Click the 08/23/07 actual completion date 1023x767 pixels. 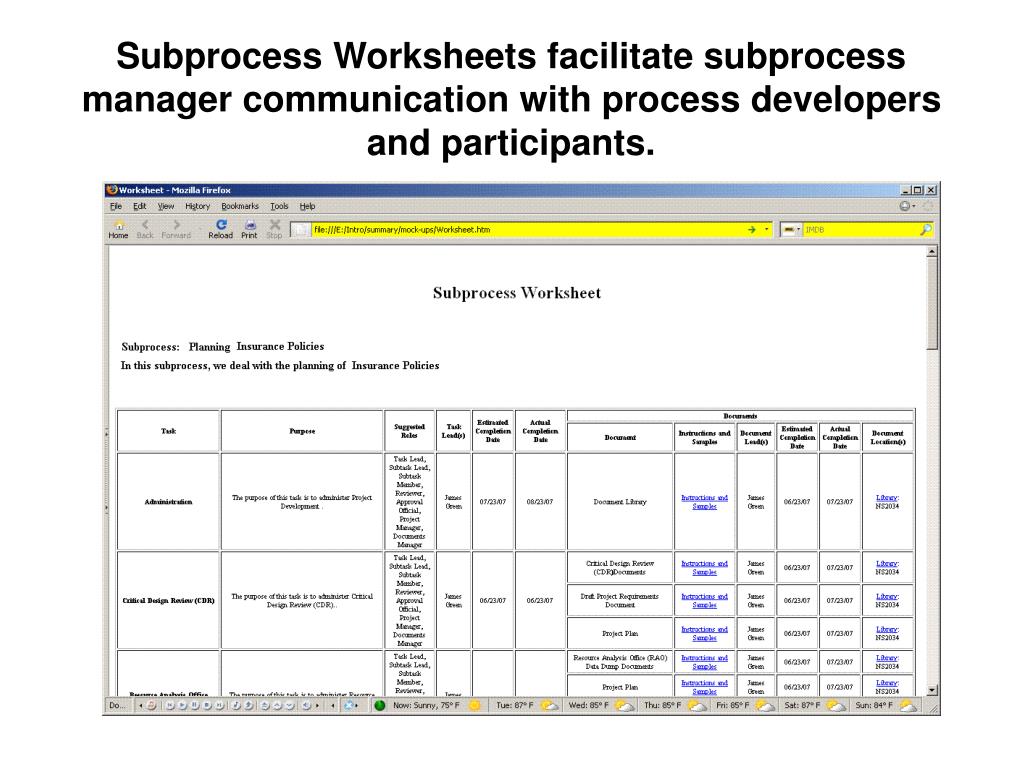(x=540, y=502)
